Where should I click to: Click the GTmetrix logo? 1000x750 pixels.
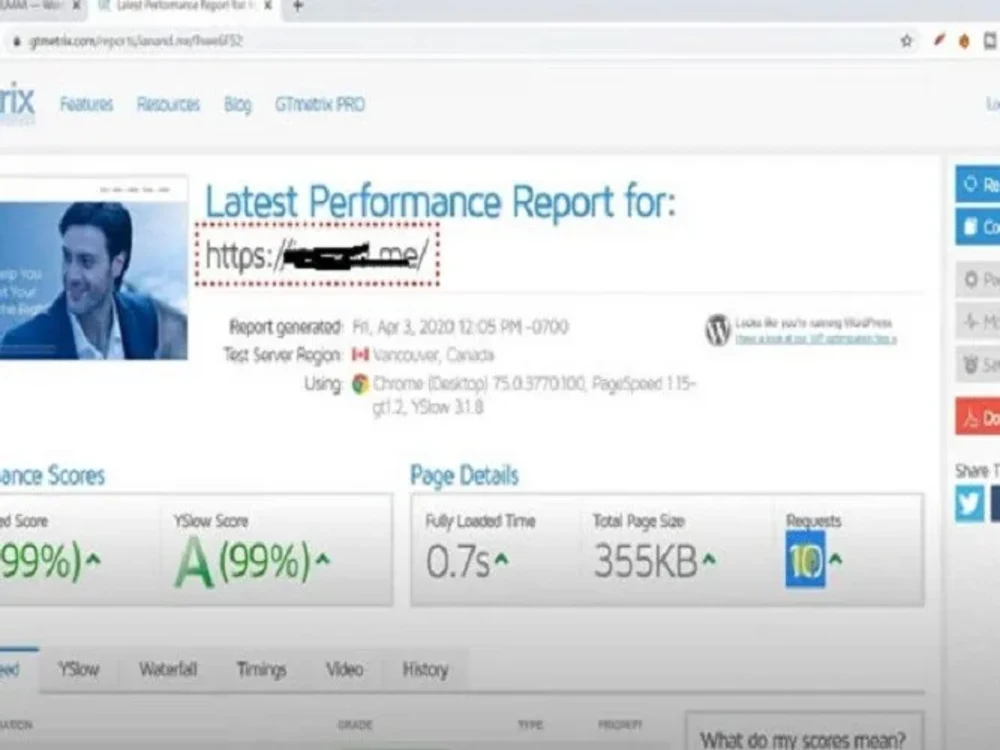coord(17,103)
